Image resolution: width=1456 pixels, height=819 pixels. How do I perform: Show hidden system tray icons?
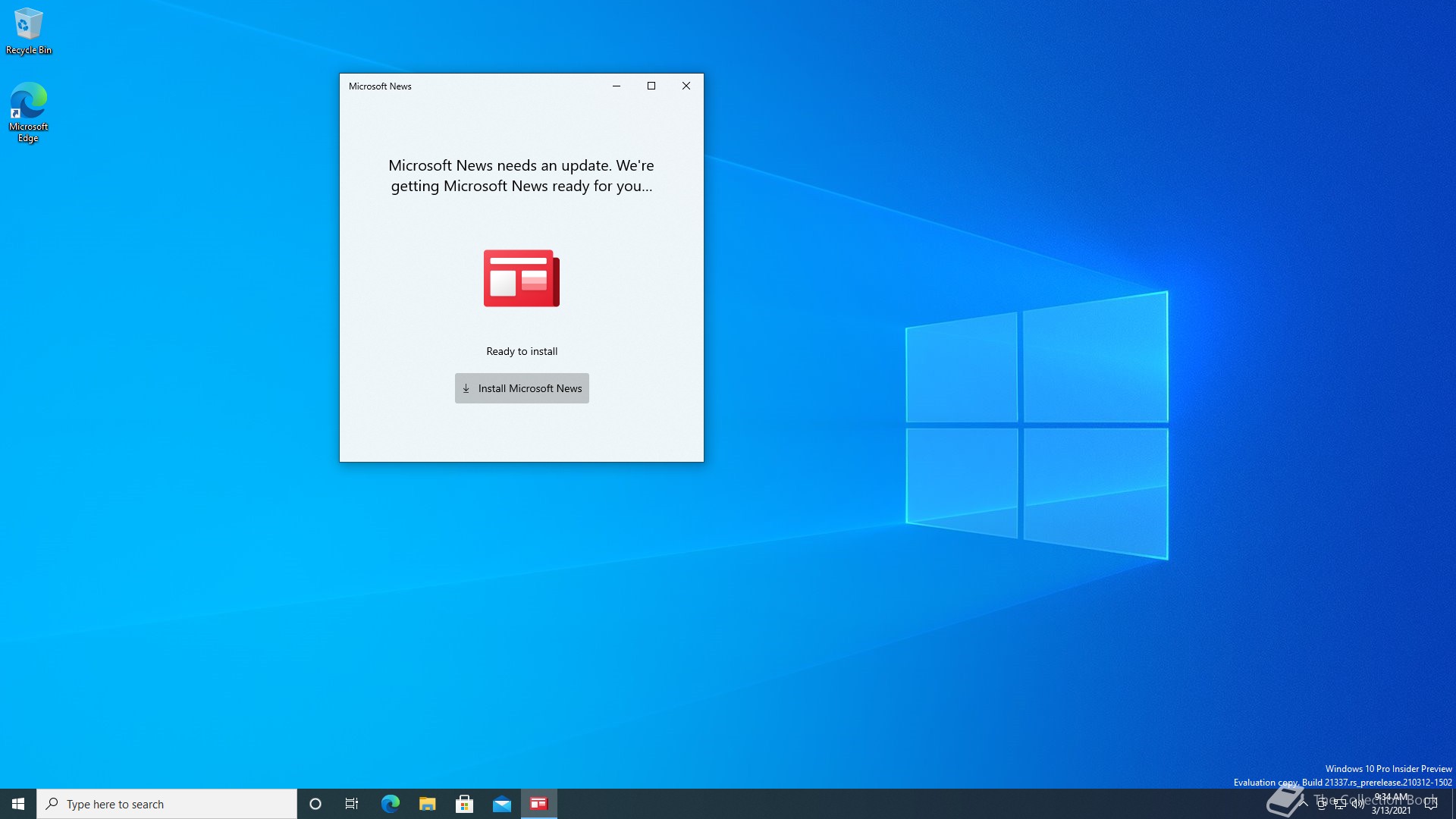coord(1304,804)
